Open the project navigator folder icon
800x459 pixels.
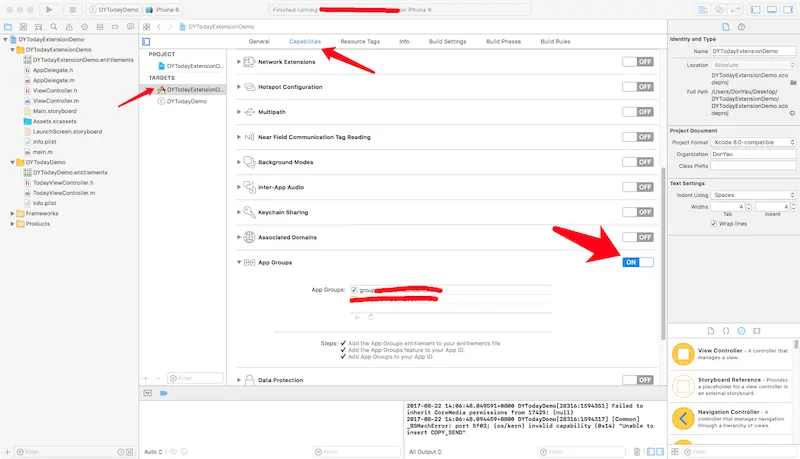pos(8,27)
